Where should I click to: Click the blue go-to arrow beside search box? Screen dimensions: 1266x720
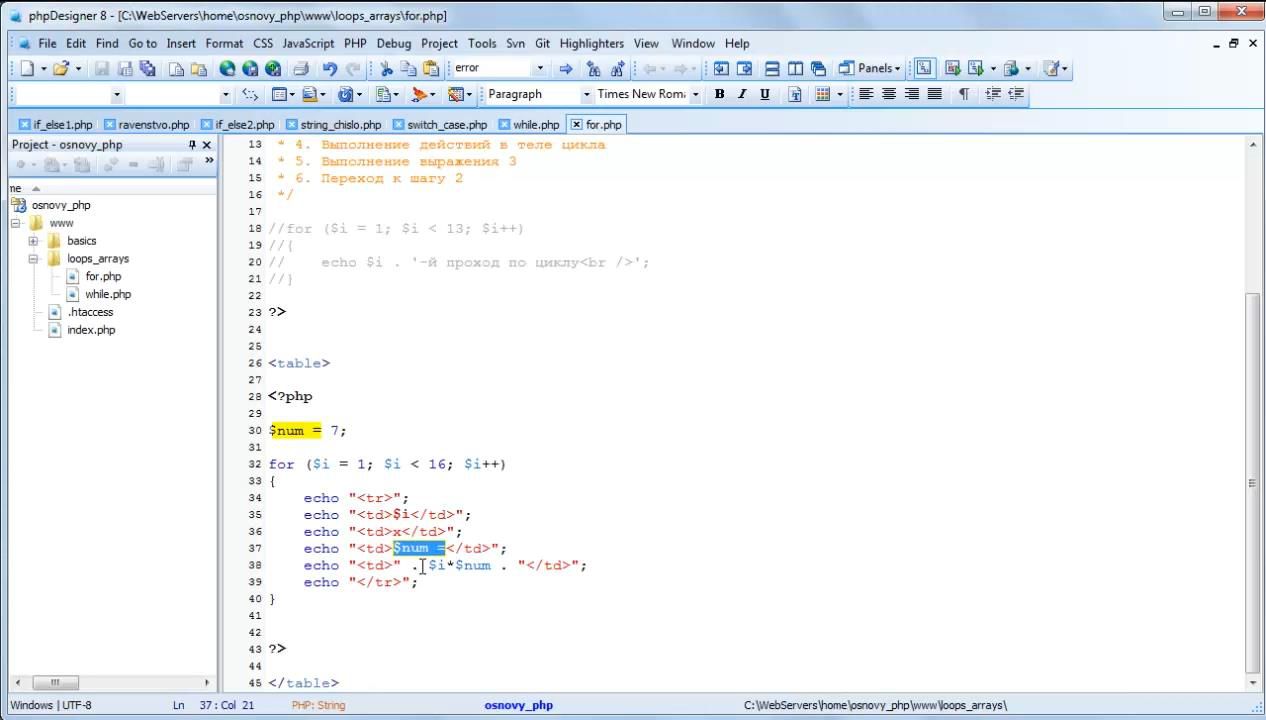pyautogui.click(x=566, y=69)
